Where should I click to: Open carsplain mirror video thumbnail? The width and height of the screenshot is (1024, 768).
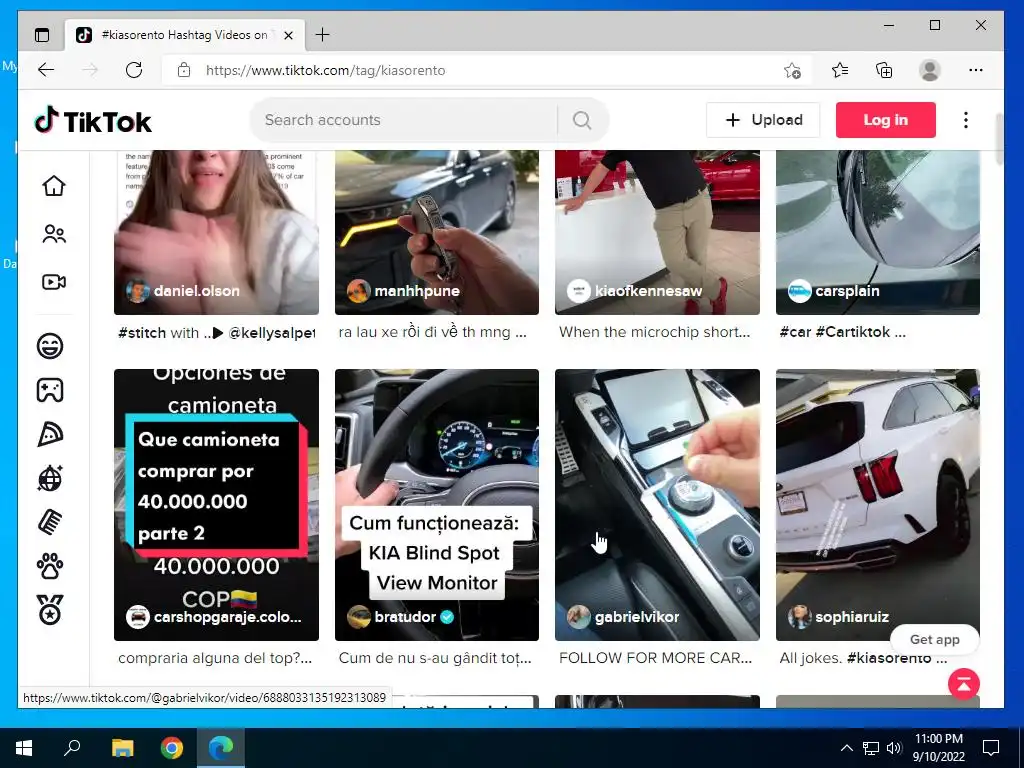878,232
